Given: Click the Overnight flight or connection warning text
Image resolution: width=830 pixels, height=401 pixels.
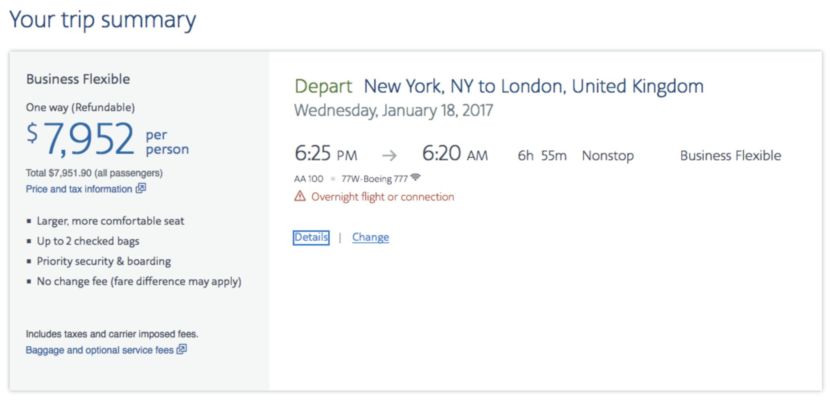Looking at the screenshot, I should [382, 197].
